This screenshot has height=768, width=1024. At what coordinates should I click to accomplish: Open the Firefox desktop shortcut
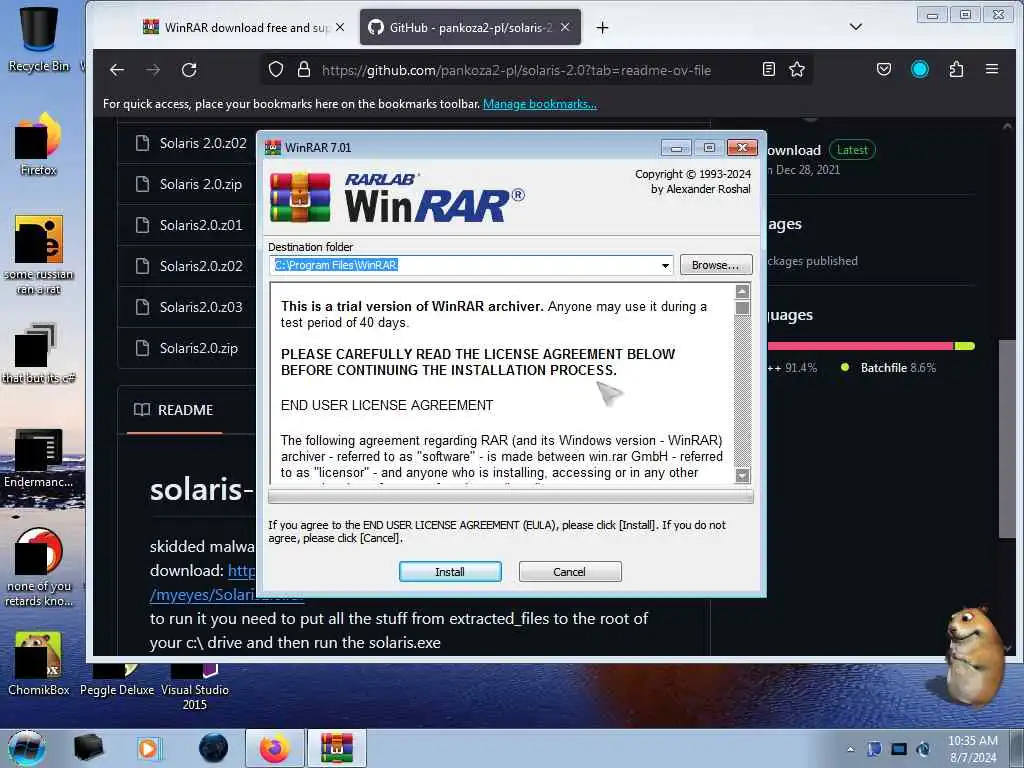tap(39, 144)
